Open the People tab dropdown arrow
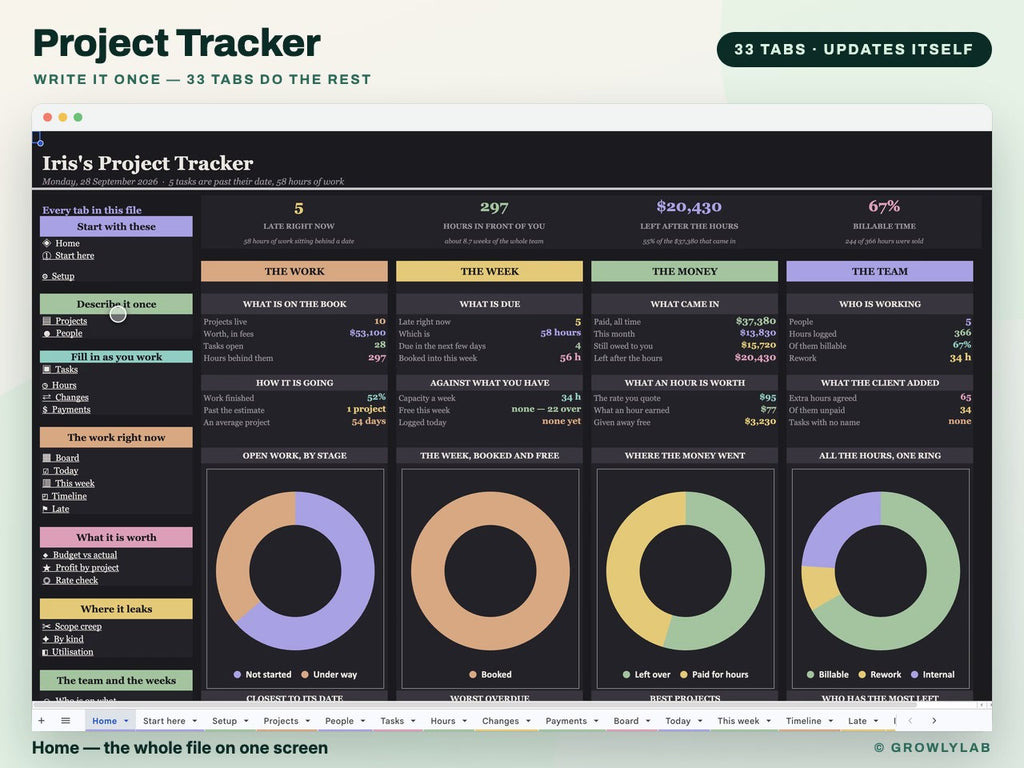The width and height of the screenshot is (1024, 768). point(362,721)
